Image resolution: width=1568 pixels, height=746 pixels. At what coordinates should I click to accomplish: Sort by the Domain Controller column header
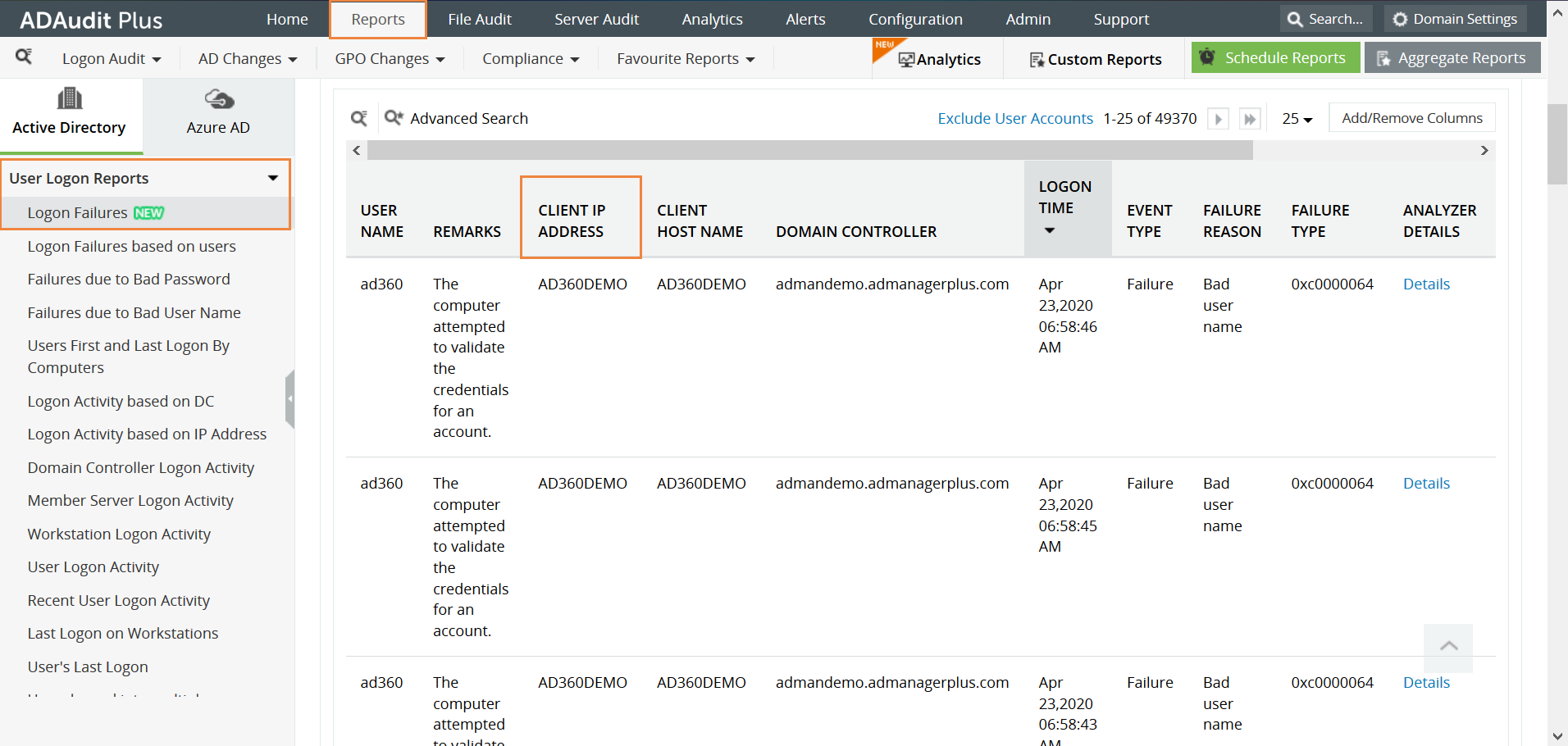coord(856,232)
